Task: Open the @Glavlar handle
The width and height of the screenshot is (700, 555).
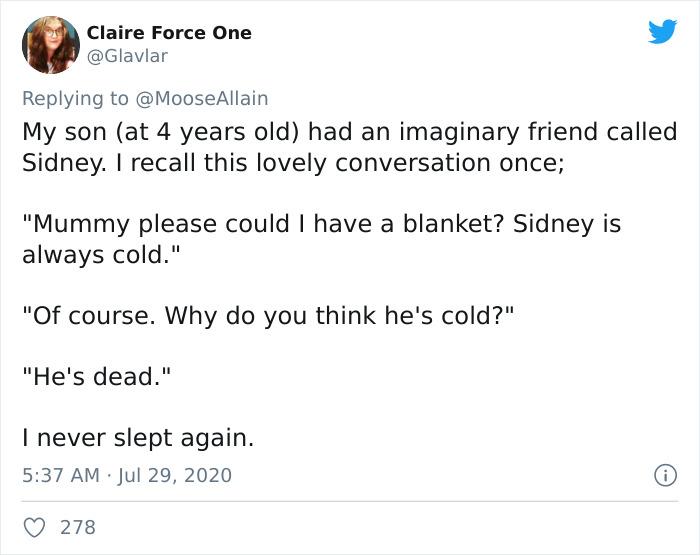Action: 127,56
